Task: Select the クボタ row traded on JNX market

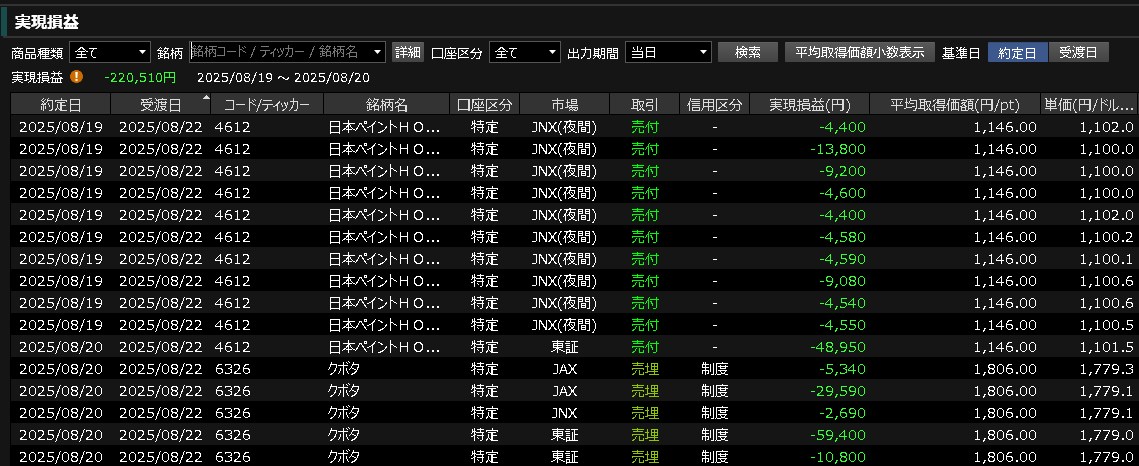Action: pyautogui.click(x=570, y=413)
